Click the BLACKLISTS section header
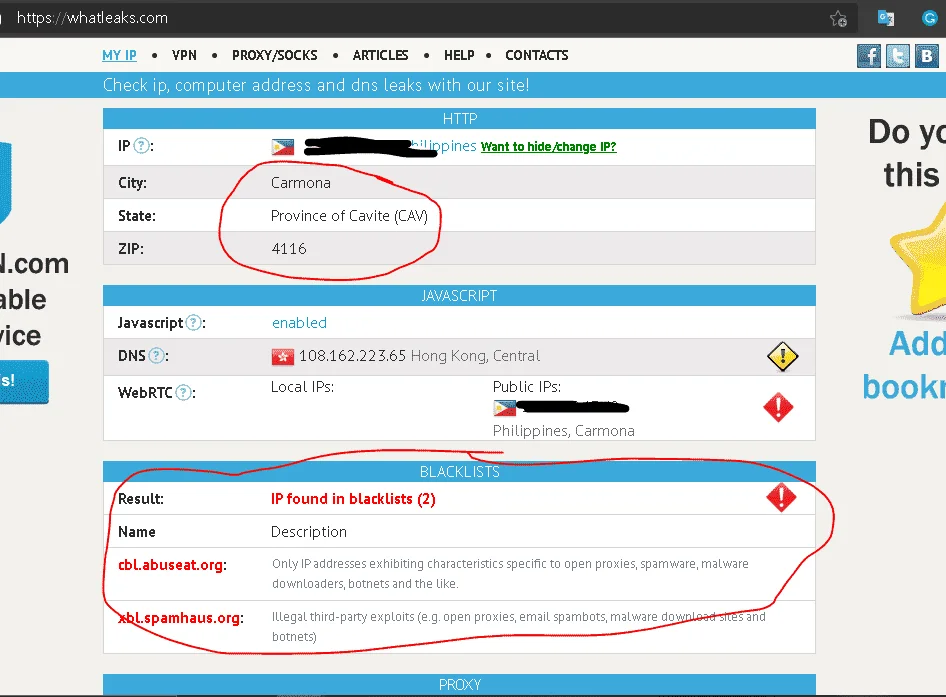946x697 pixels. [x=459, y=472]
